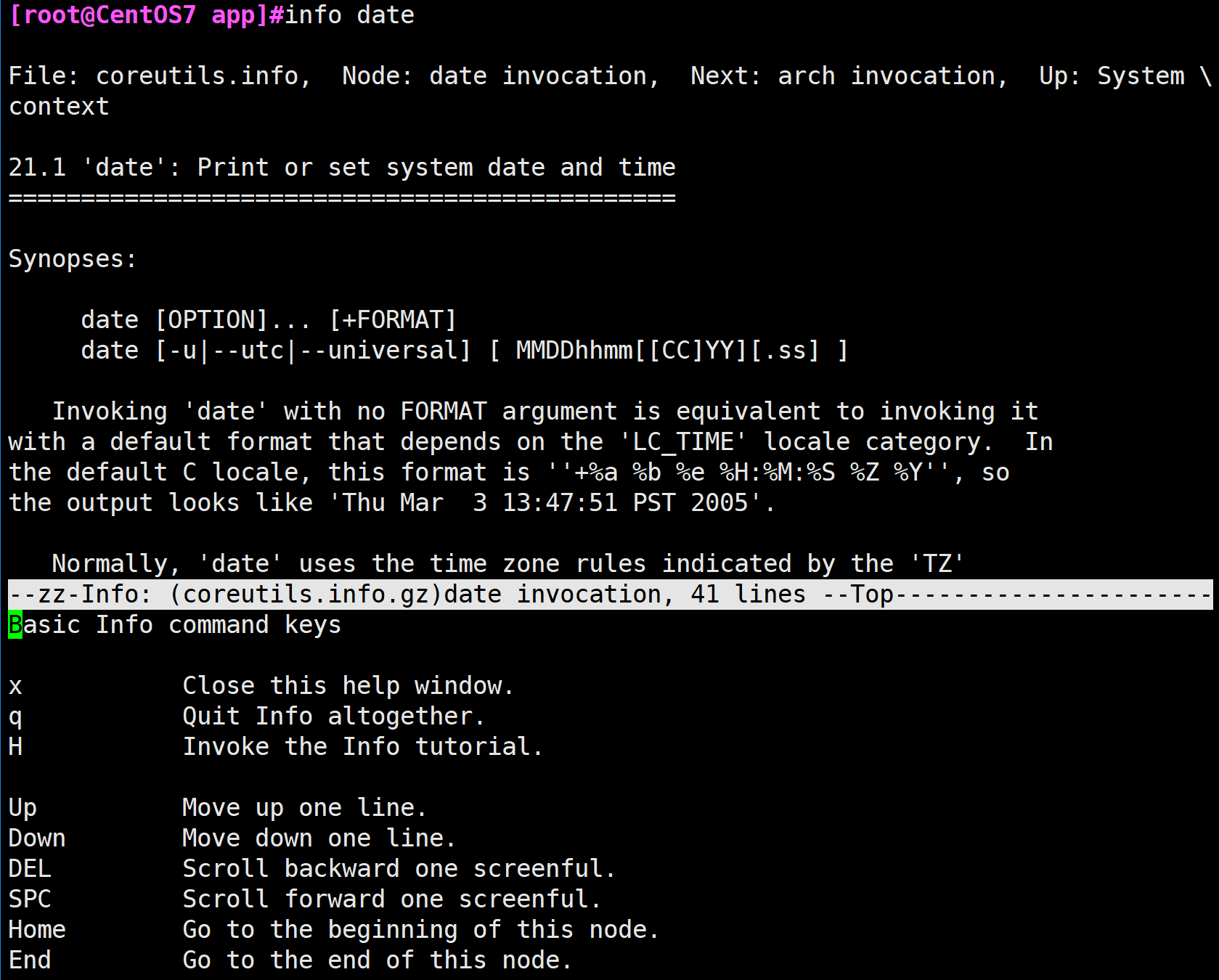Click the 'Home Go to the beginning of this node.' row
Screen dimensions: 1219x980
[x=334, y=930]
